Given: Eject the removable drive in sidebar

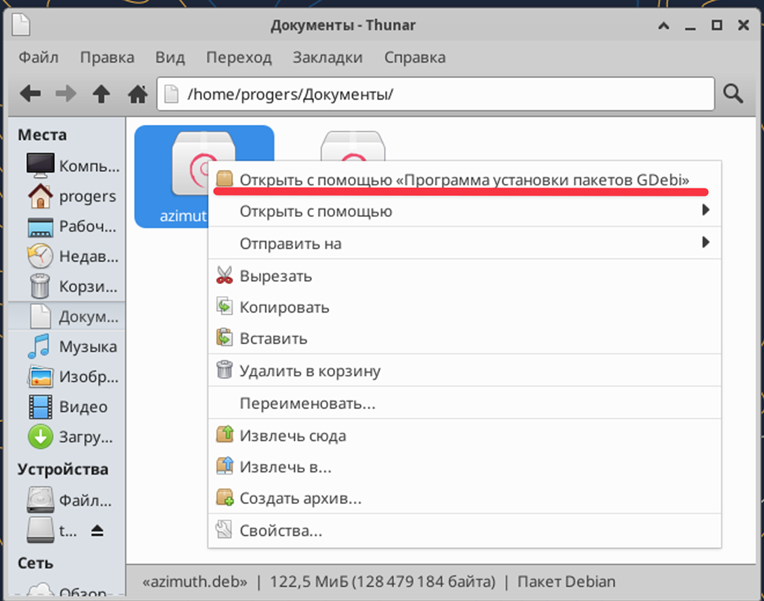Looking at the screenshot, I should pyautogui.click(x=97, y=530).
